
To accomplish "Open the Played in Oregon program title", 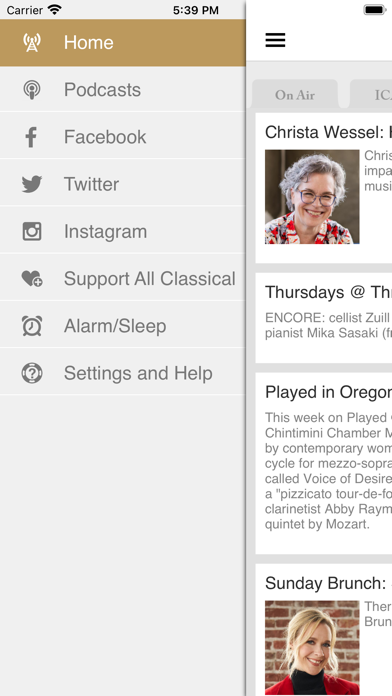I will pos(328,392).
